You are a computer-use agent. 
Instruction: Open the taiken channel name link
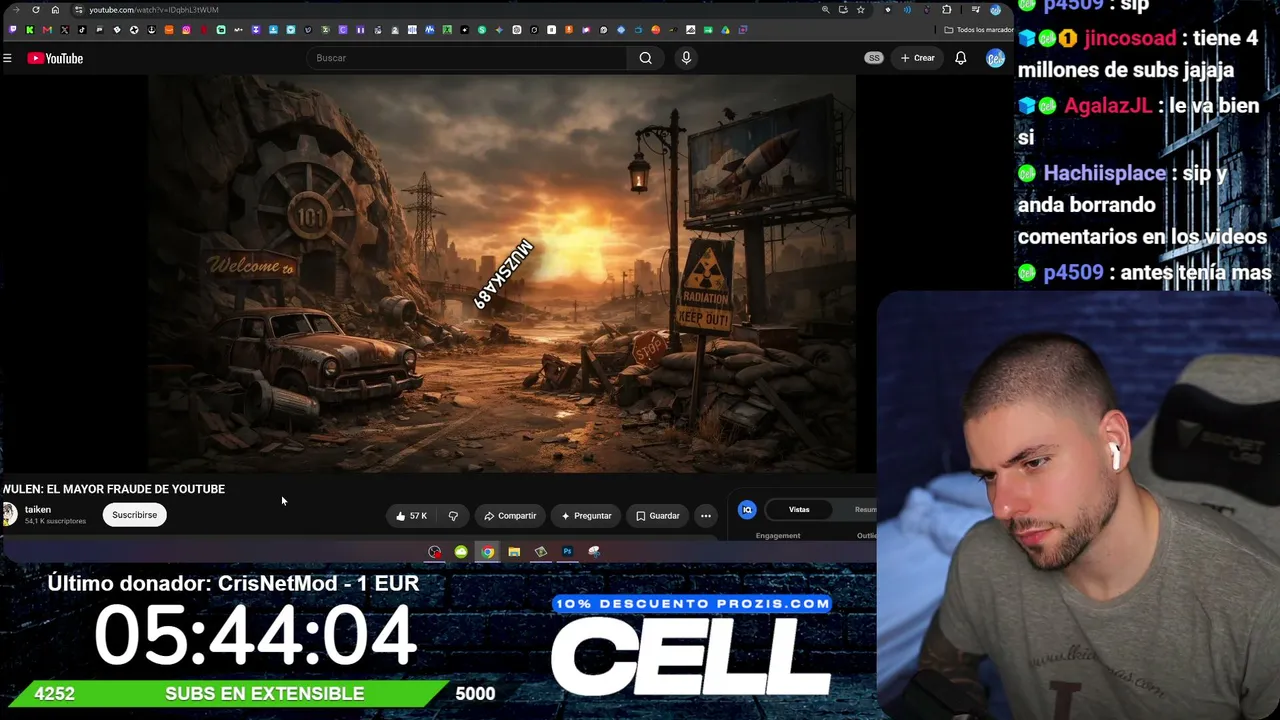tap(38, 510)
